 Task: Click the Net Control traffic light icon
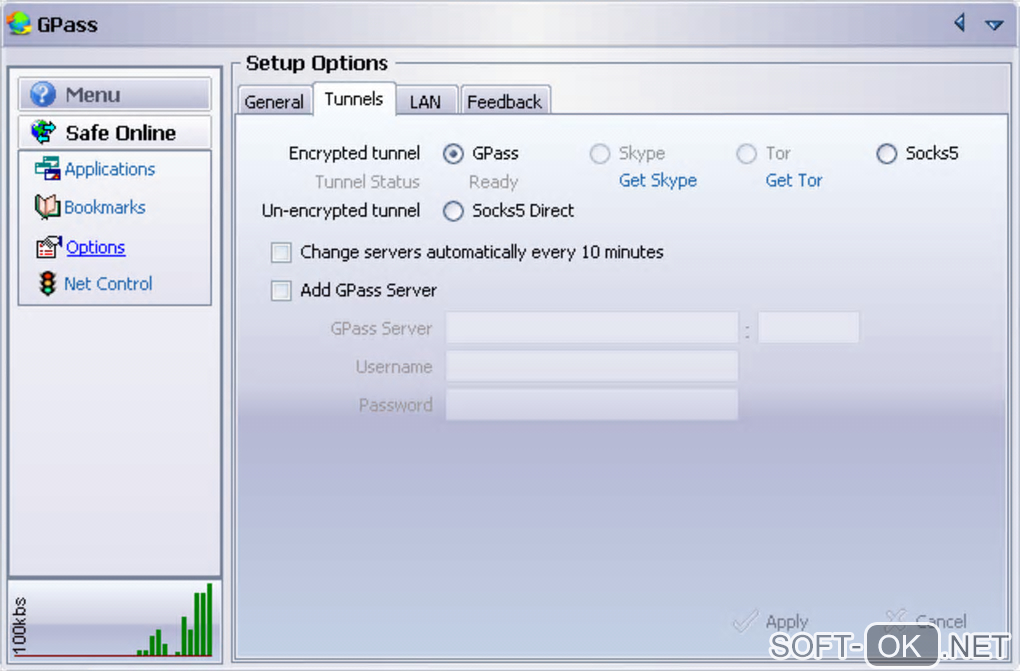(x=47, y=284)
